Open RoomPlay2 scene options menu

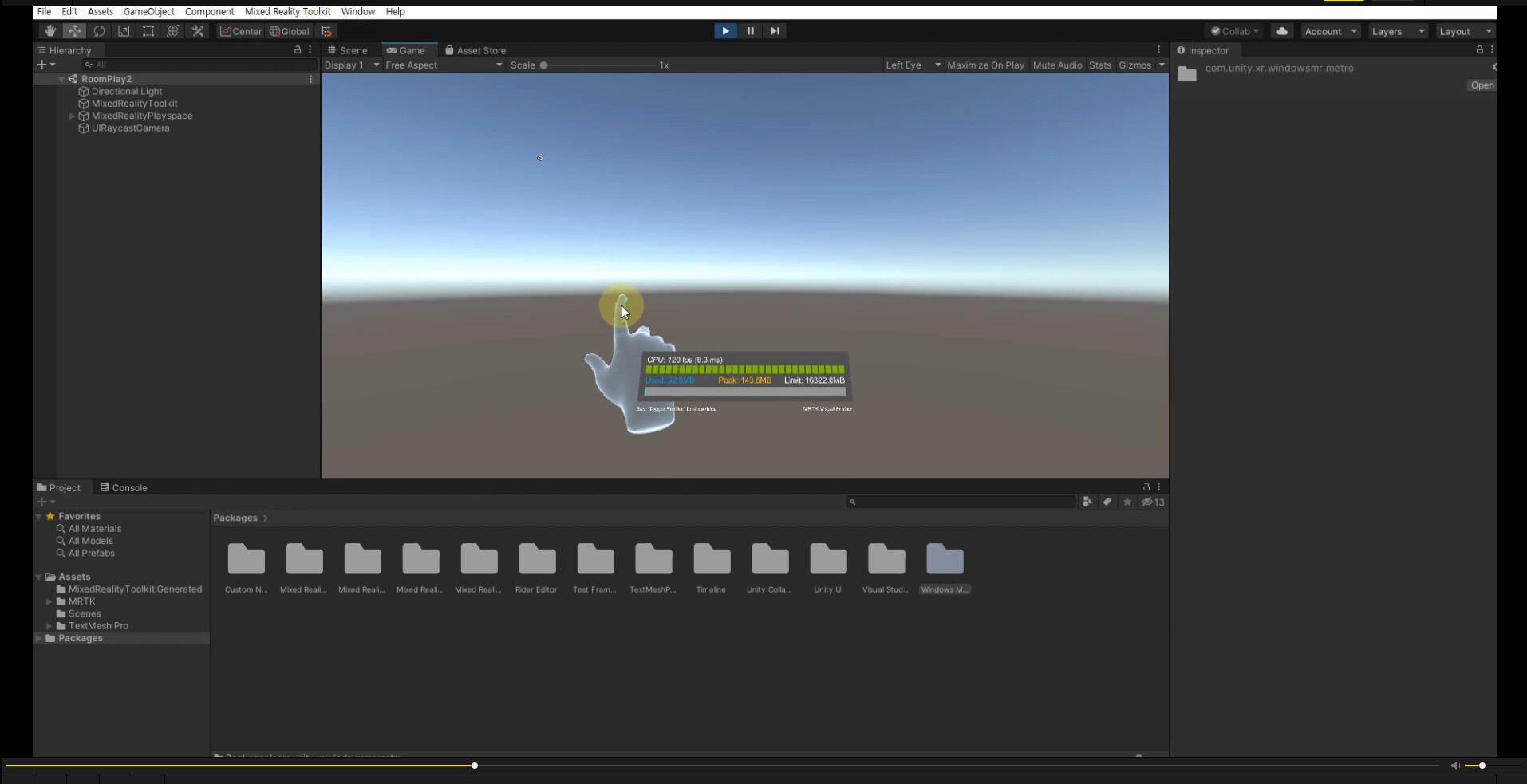pyautogui.click(x=310, y=79)
